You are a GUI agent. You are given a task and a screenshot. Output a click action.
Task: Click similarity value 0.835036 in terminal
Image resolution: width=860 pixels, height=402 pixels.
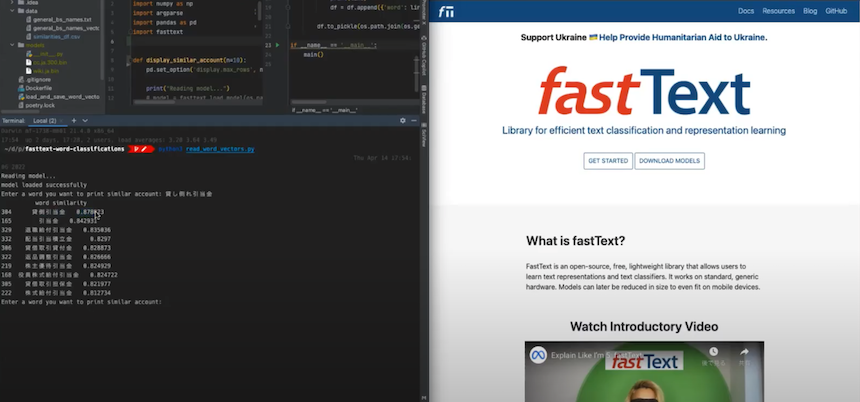pos(97,230)
